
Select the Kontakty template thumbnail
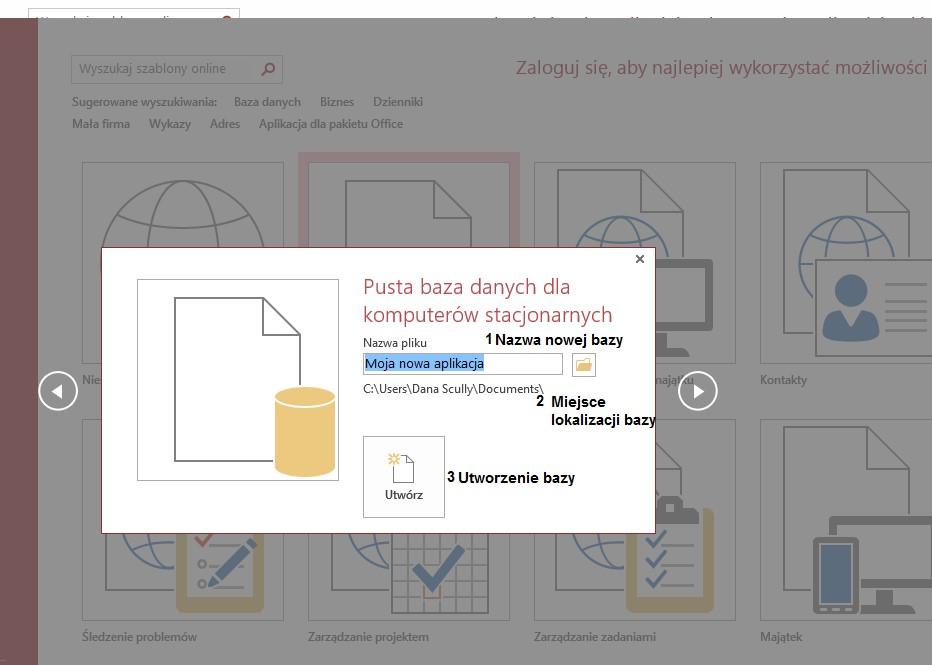(846, 263)
